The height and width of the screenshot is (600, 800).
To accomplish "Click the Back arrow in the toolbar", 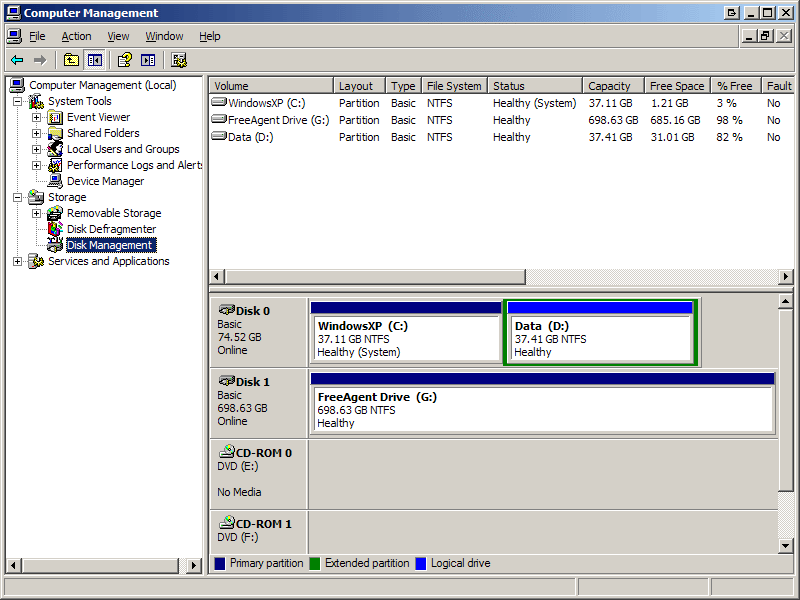I will (17, 60).
